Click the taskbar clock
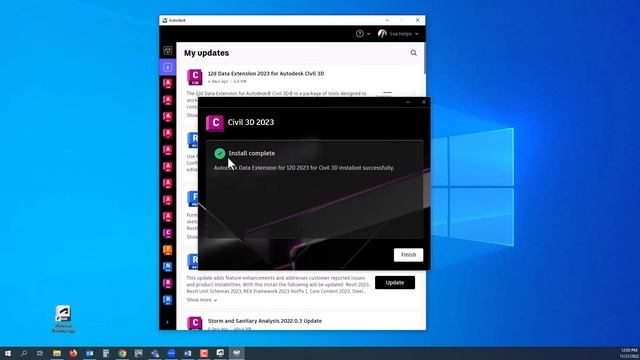 coord(629,353)
